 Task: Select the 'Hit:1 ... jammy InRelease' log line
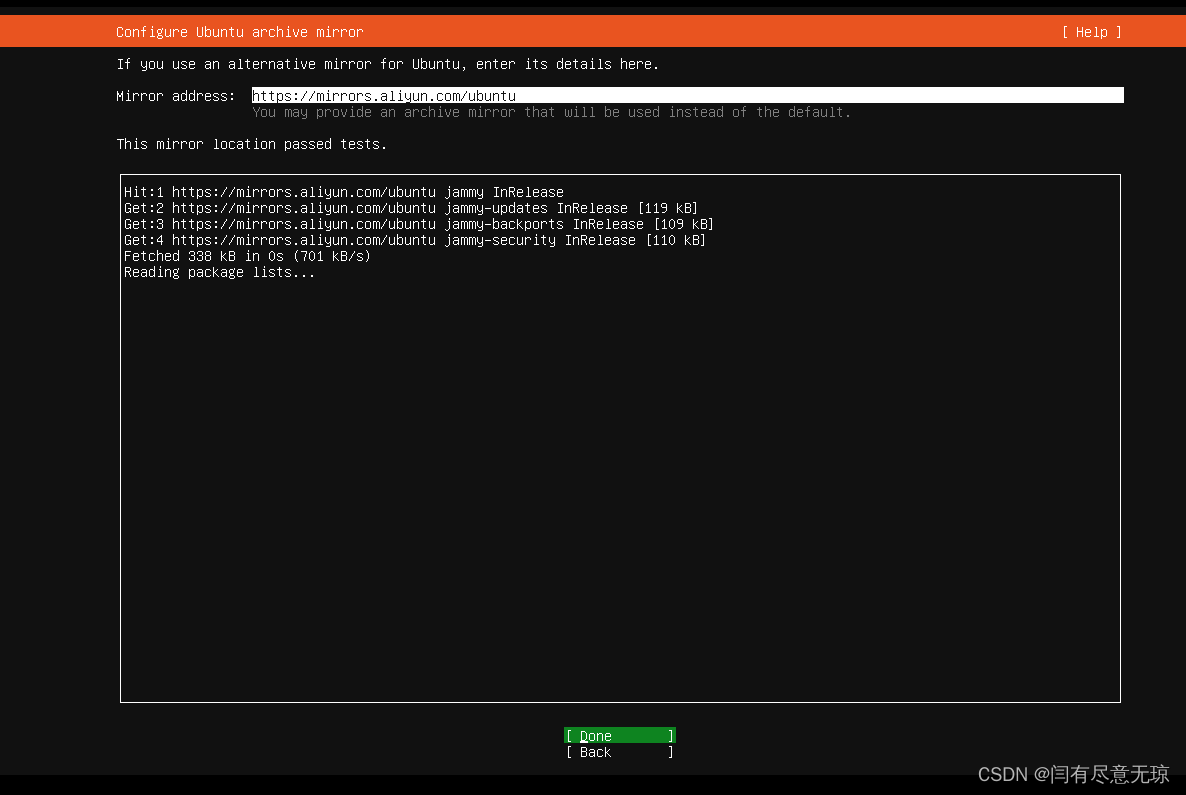pos(343,192)
